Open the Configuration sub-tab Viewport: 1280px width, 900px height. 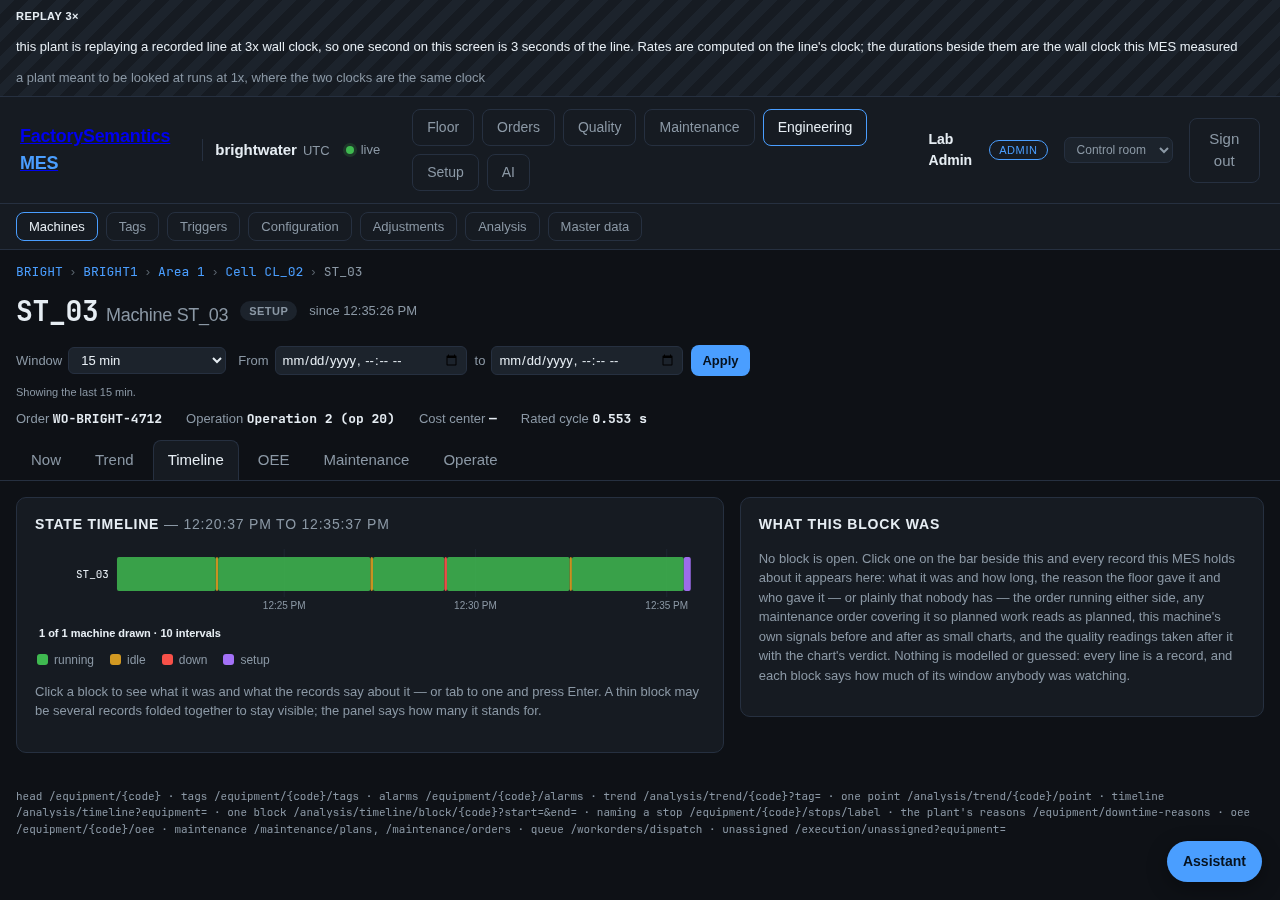tap(300, 226)
